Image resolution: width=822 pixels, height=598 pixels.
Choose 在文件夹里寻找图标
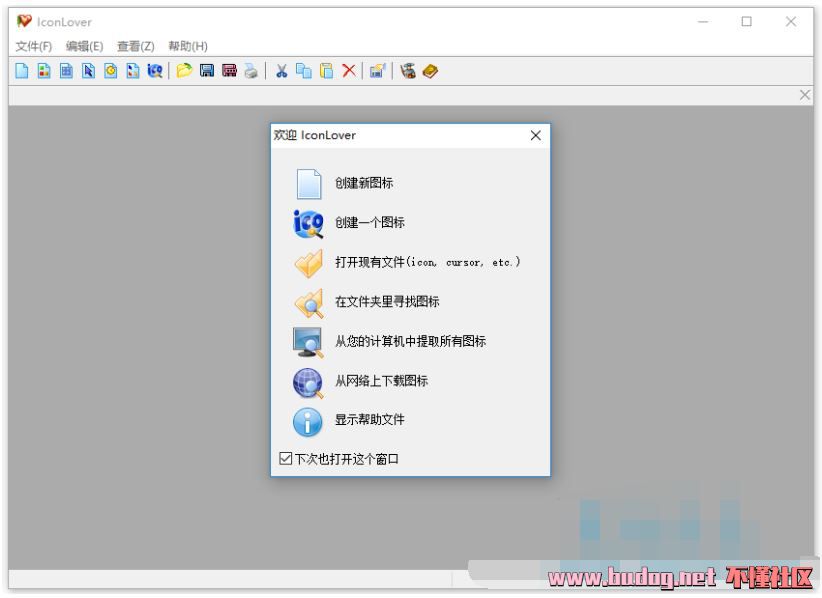pos(387,301)
